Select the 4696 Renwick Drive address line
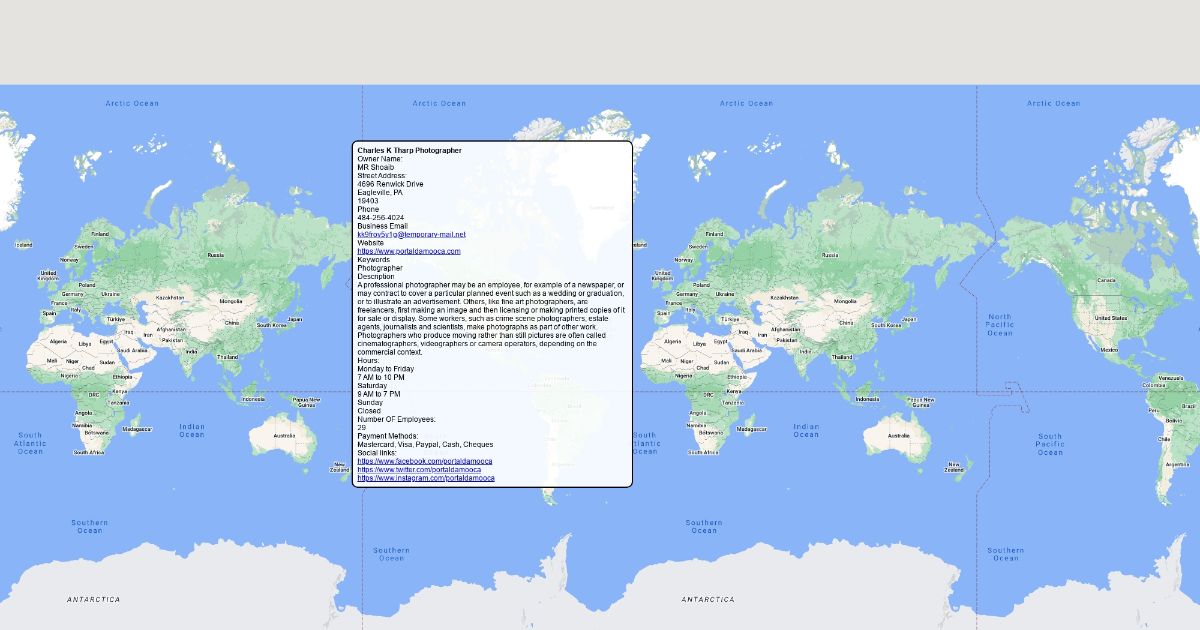Screen dimensions: 1200x630 390,184
